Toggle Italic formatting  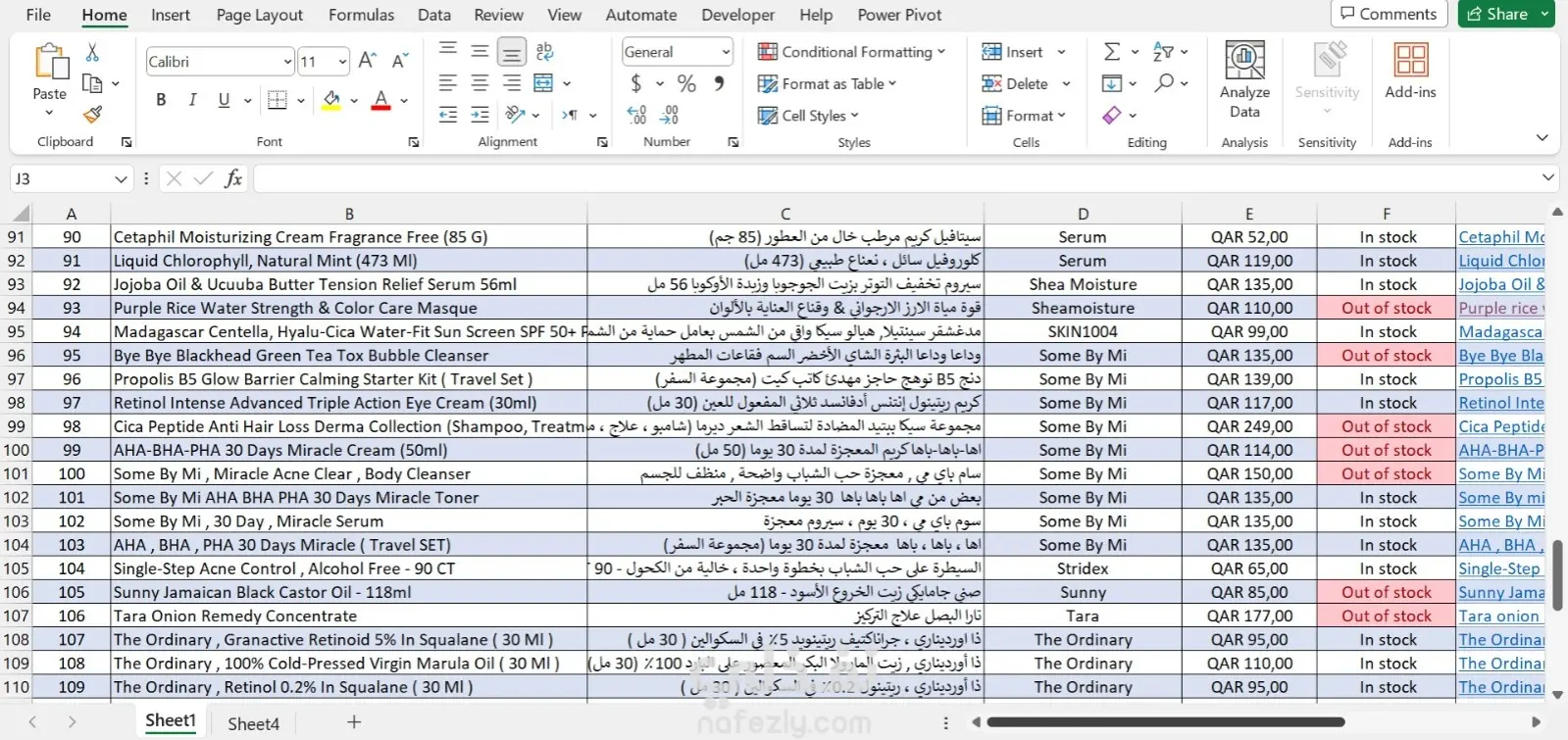[x=192, y=100]
